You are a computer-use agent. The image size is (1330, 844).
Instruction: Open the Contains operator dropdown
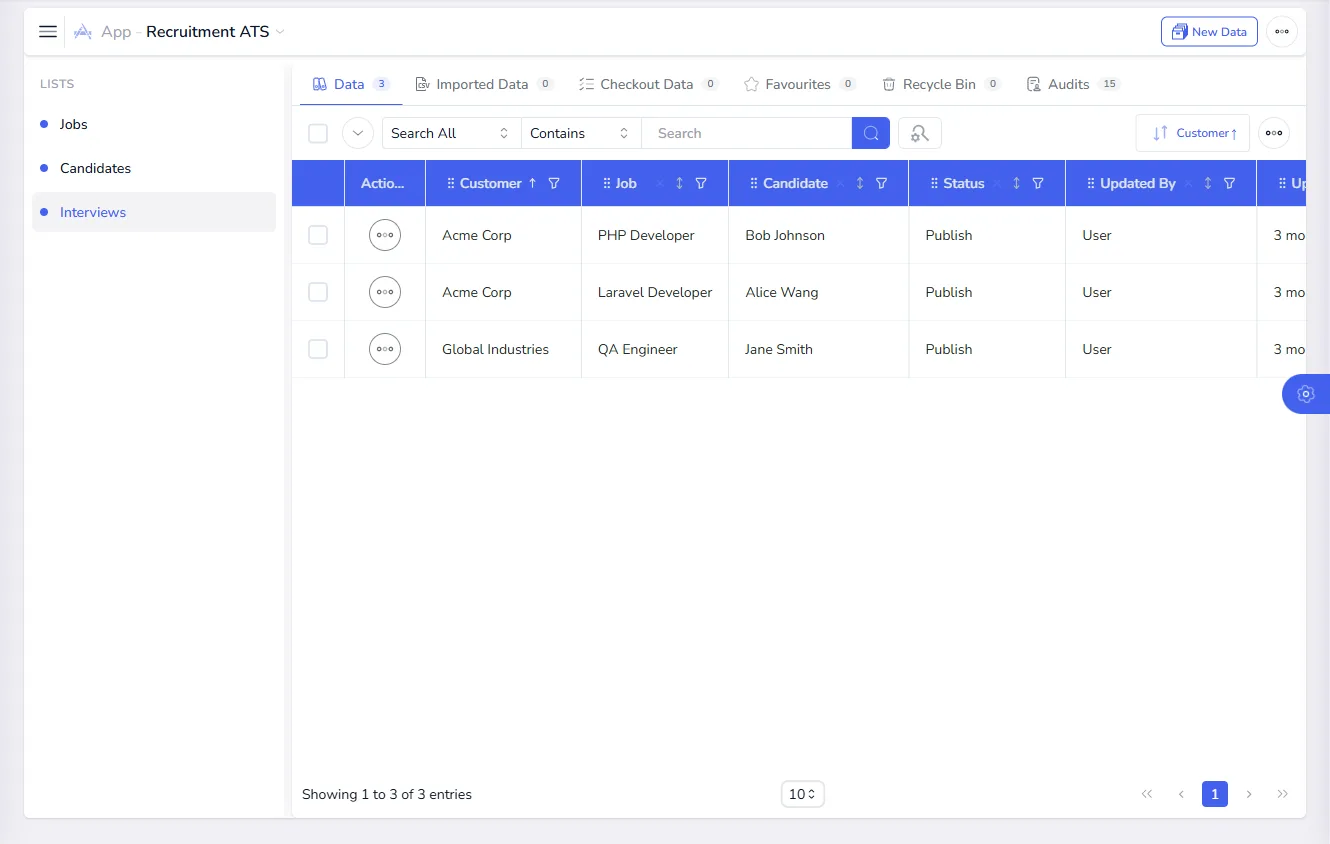581,133
